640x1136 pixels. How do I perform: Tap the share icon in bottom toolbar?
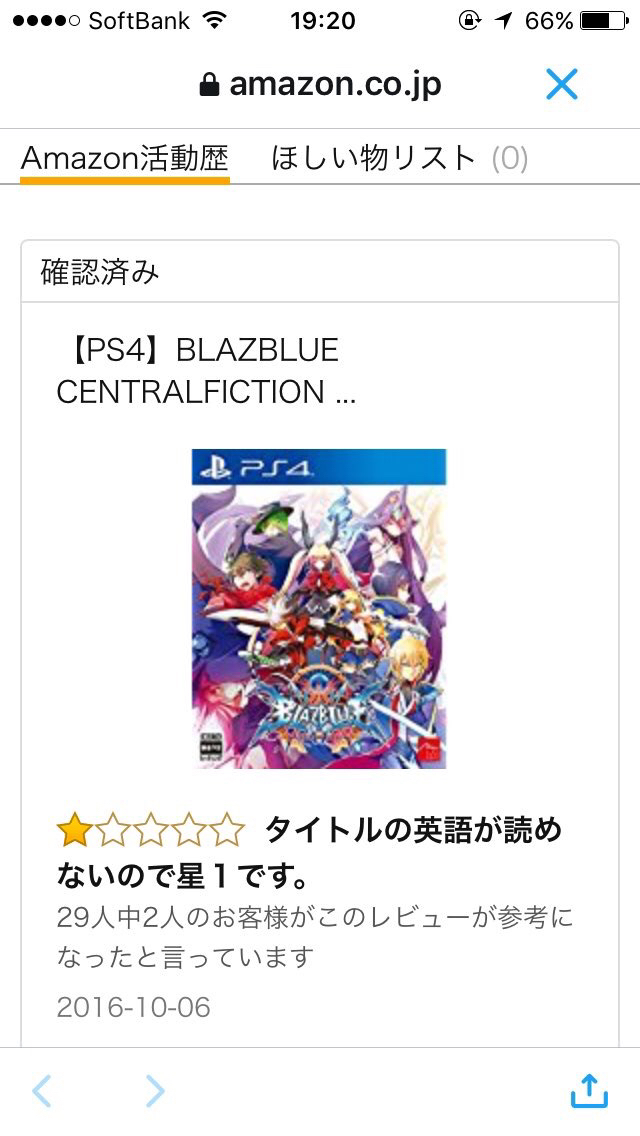click(x=589, y=1090)
